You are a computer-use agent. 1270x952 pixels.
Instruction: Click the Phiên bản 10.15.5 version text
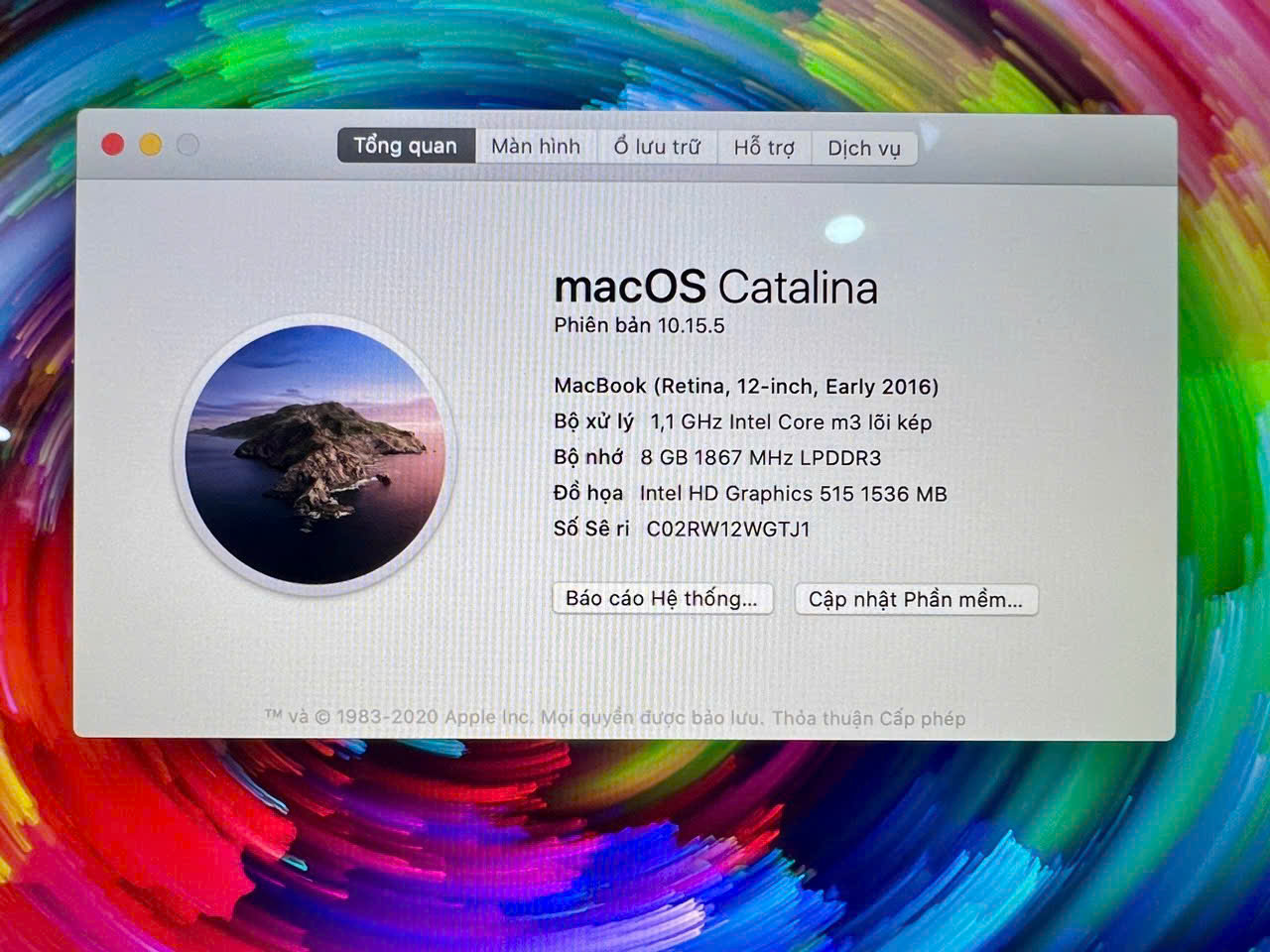click(x=639, y=325)
